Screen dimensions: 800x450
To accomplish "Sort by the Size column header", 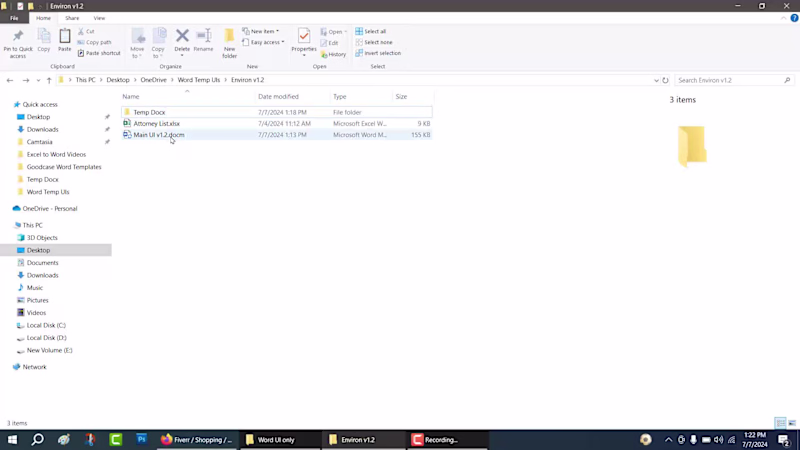I will tap(402, 96).
